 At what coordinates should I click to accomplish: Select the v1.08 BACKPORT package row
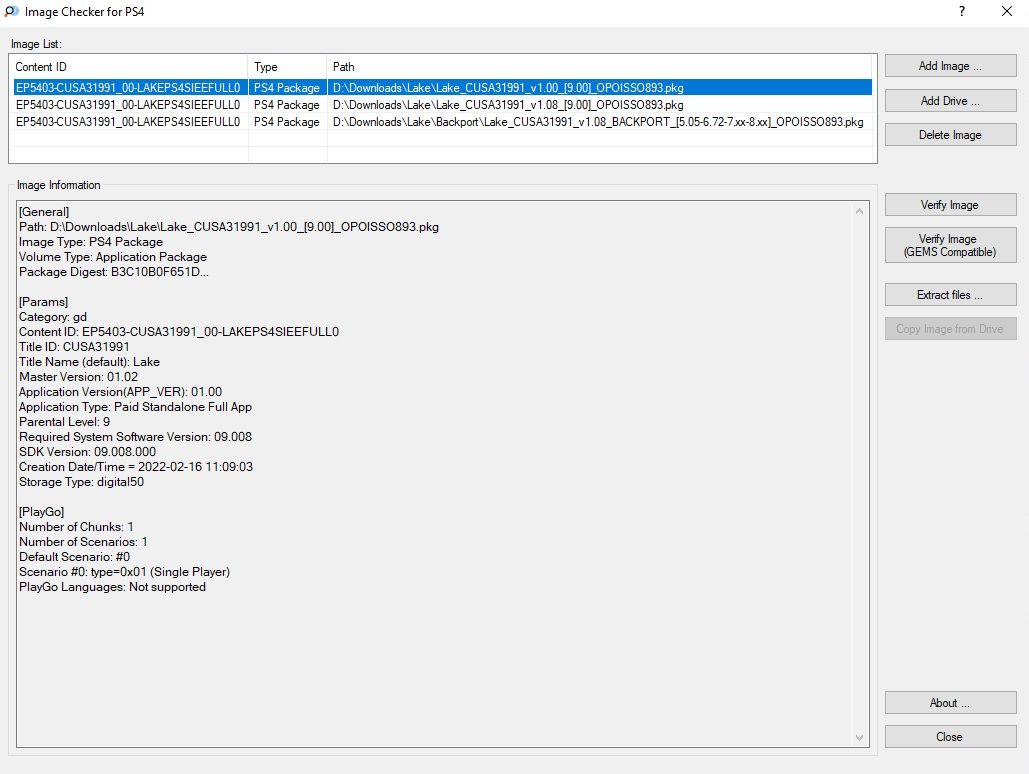pos(443,121)
